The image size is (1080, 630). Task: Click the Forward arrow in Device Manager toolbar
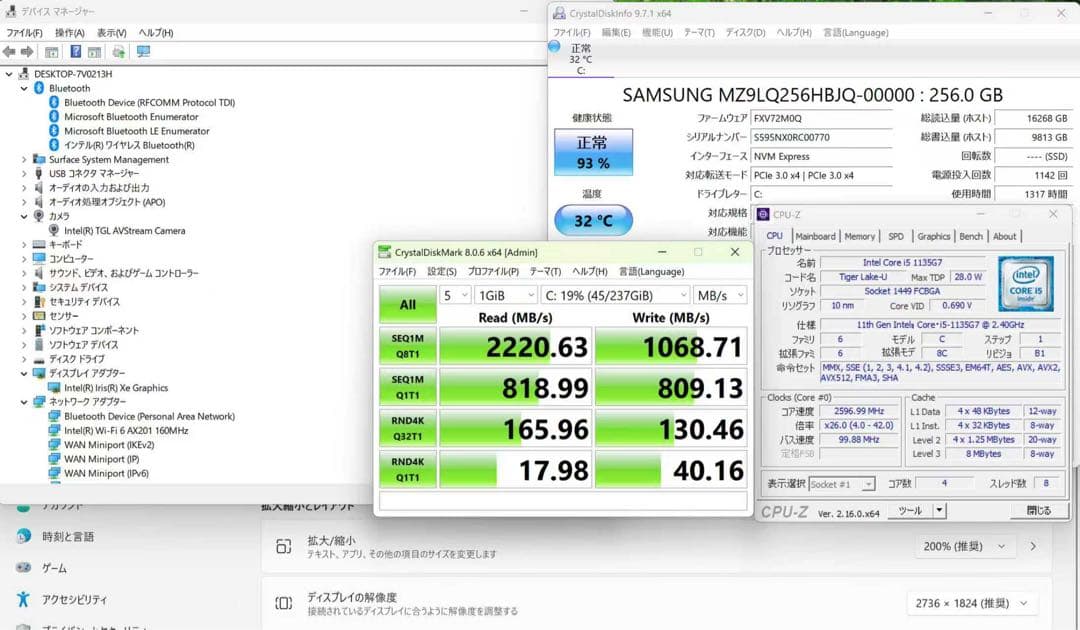tap(27, 51)
